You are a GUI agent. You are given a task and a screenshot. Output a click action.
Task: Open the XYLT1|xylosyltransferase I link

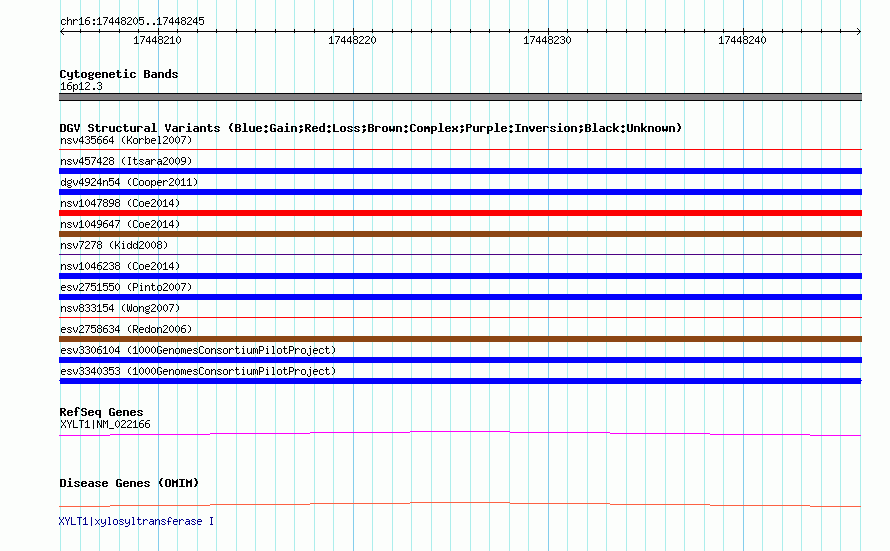136,521
